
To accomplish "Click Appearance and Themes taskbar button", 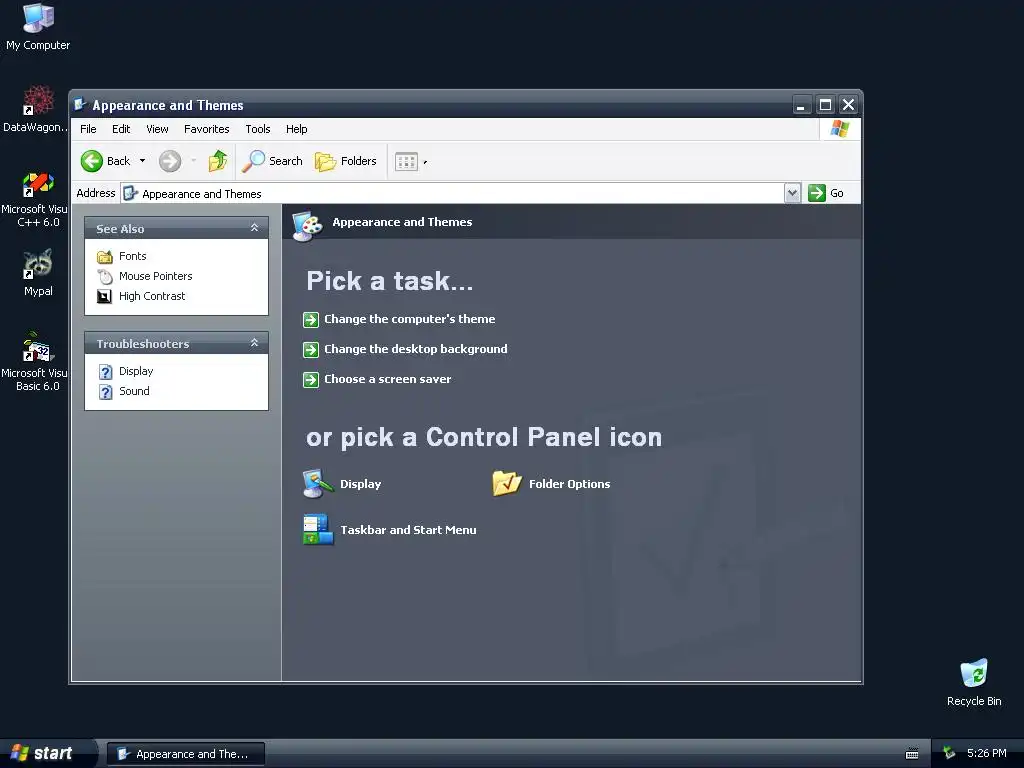I will (x=186, y=754).
